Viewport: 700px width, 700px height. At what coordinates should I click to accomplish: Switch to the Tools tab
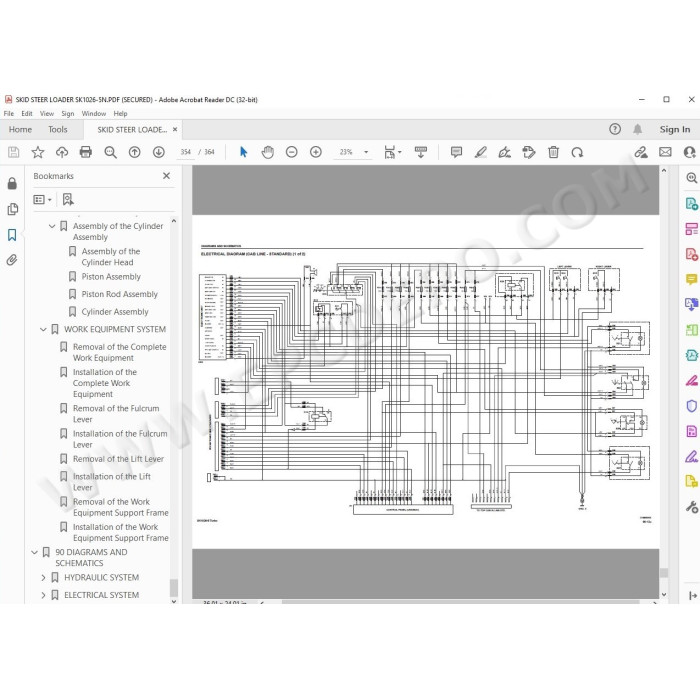tap(58, 129)
